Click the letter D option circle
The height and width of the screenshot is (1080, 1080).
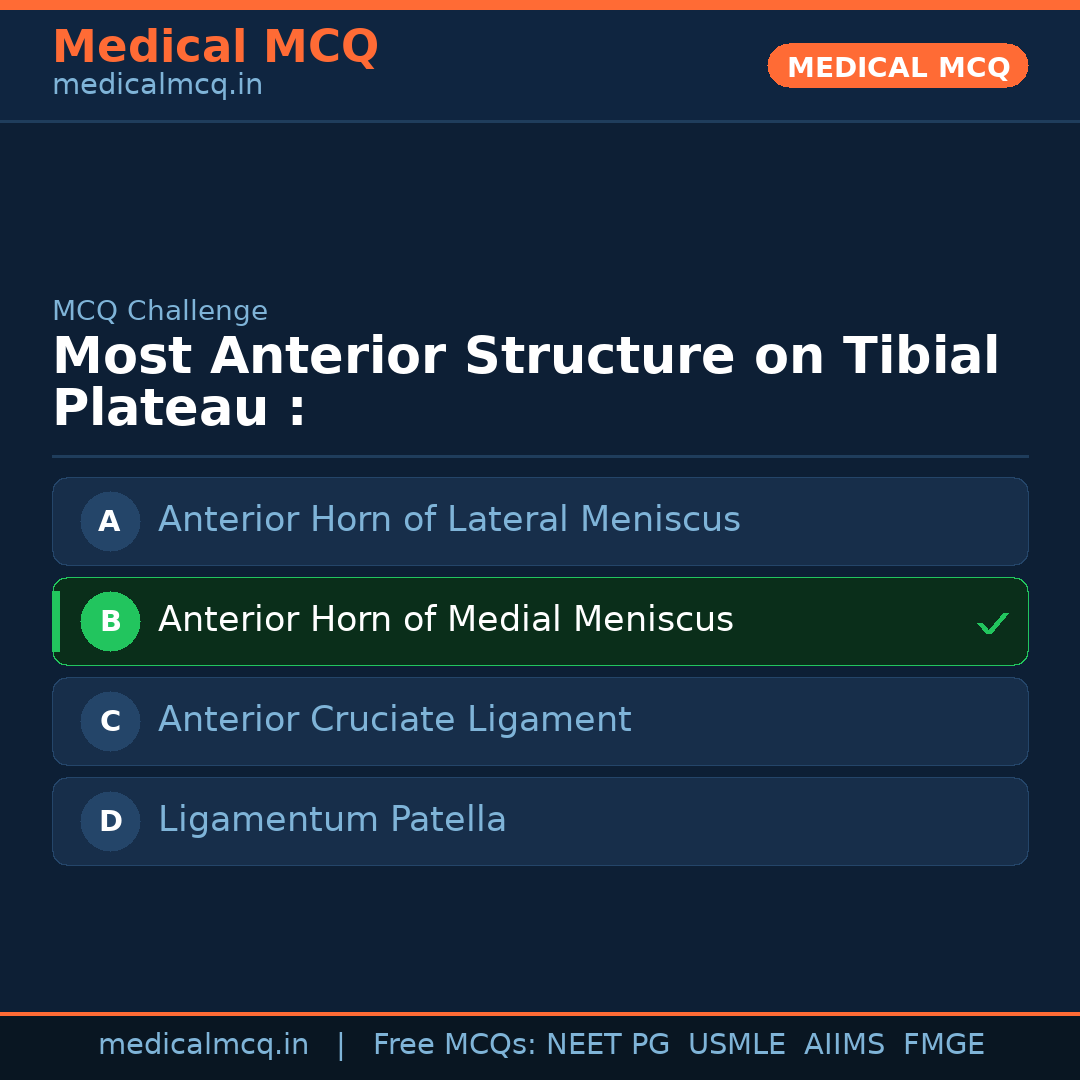tap(110, 821)
